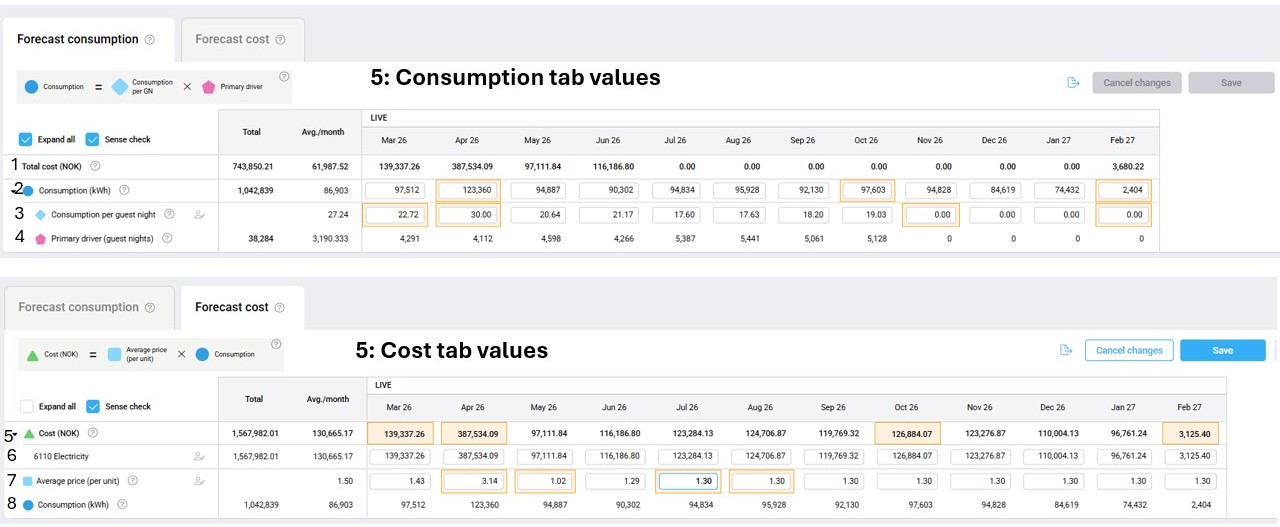The height and width of the screenshot is (527, 1280).
Task: Click help icon beside Consumption per guest night
Action: [169, 214]
